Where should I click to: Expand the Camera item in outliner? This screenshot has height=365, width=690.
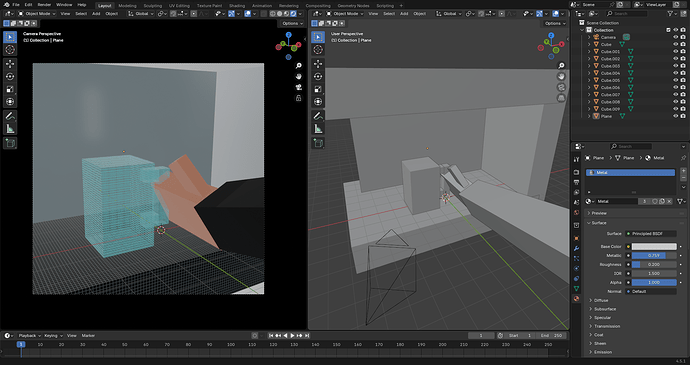pyautogui.click(x=589, y=37)
